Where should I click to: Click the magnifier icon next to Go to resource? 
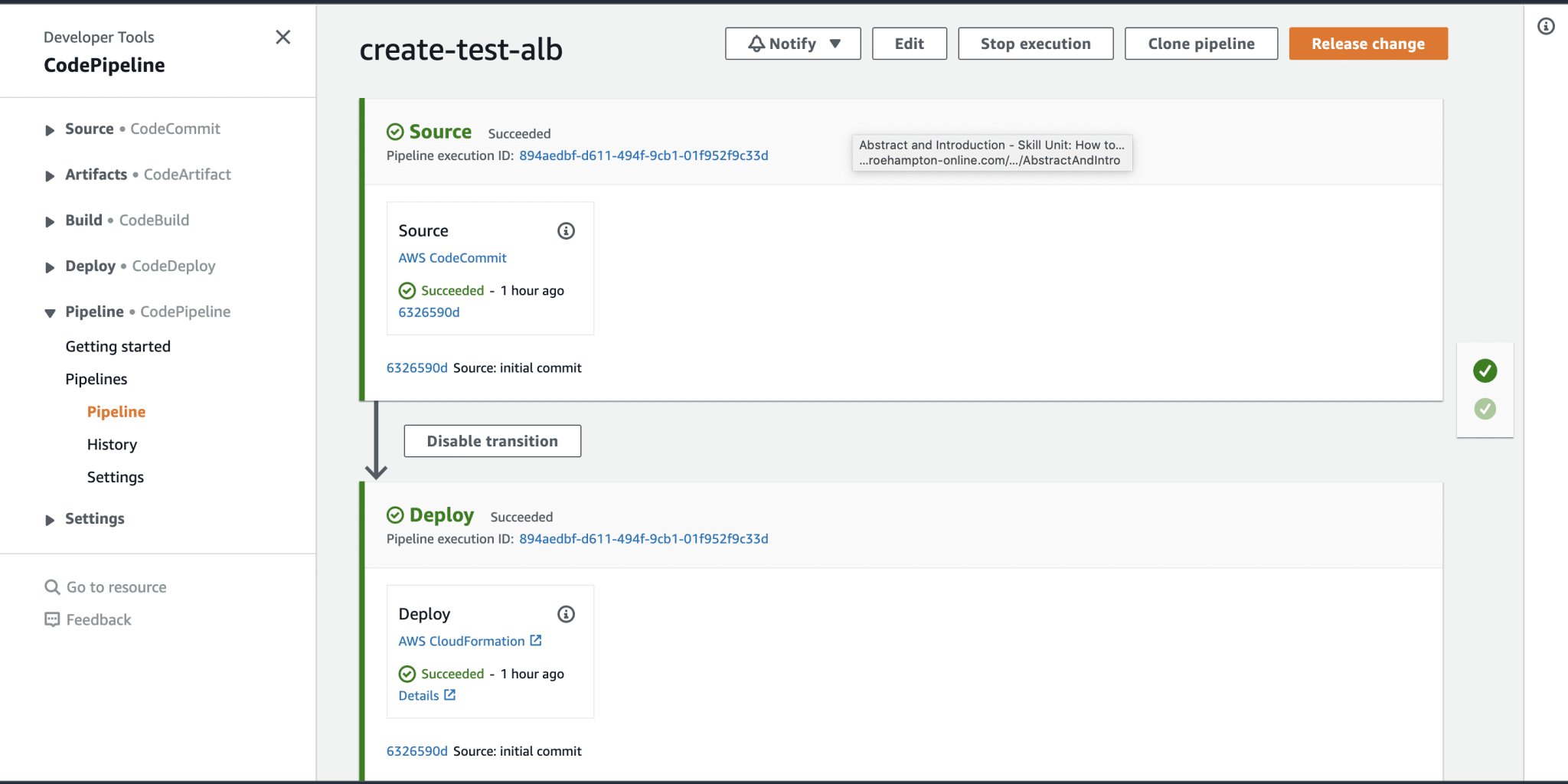[51, 586]
